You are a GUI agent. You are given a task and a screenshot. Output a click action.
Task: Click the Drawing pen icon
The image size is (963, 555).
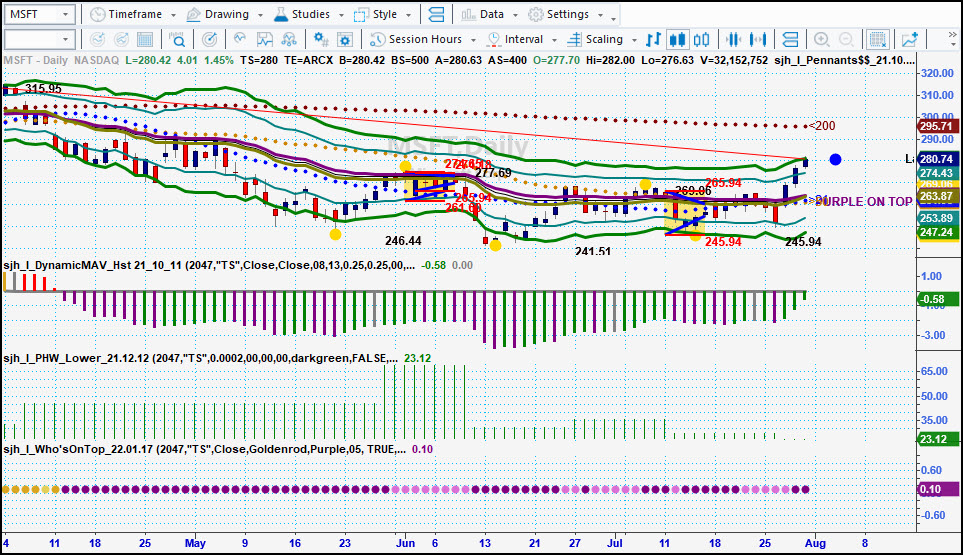click(x=193, y=14)
